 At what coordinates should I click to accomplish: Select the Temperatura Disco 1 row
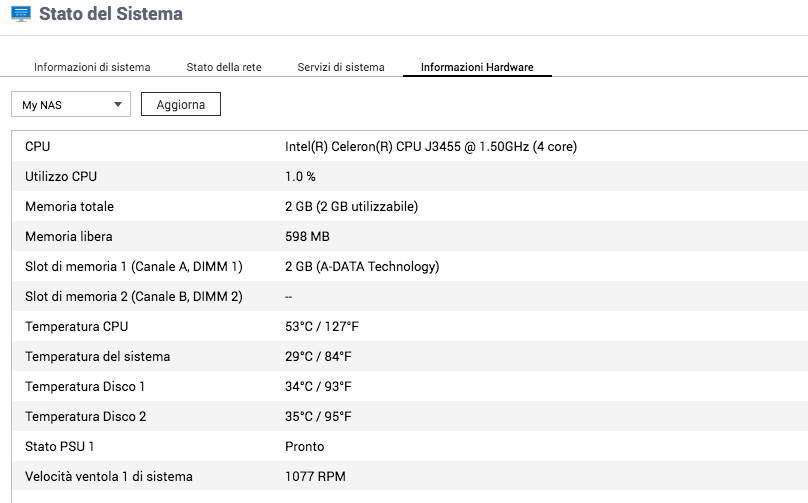click(x=409, y=386)
